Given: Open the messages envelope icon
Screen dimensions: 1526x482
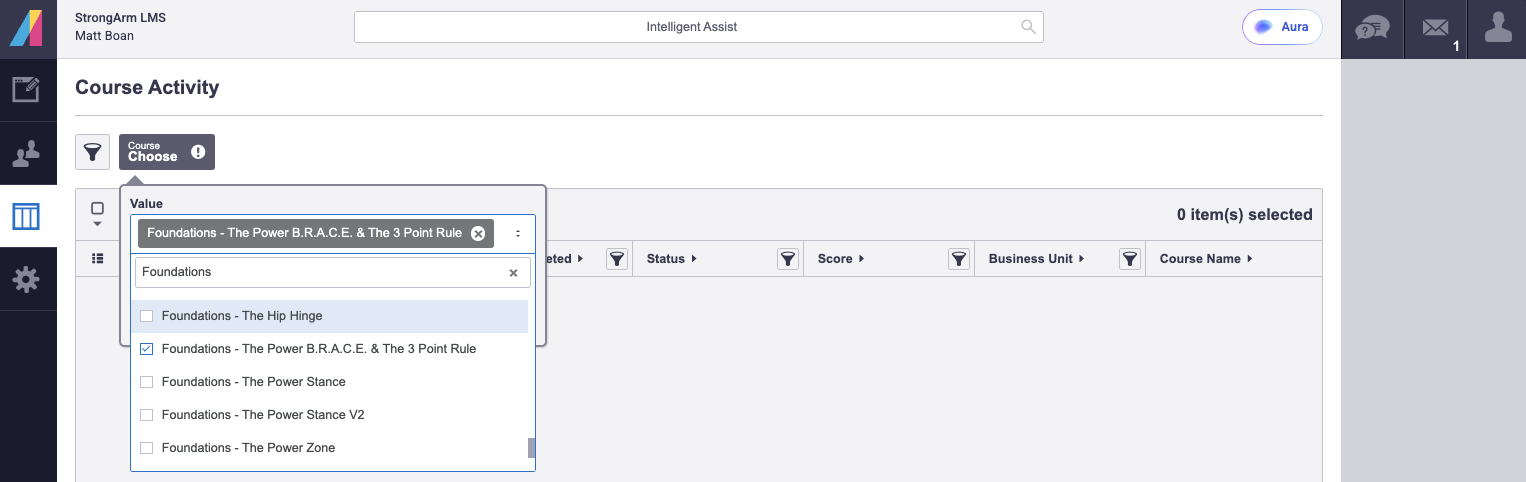Looking at the screenshot, I should tap(1434, 29).
